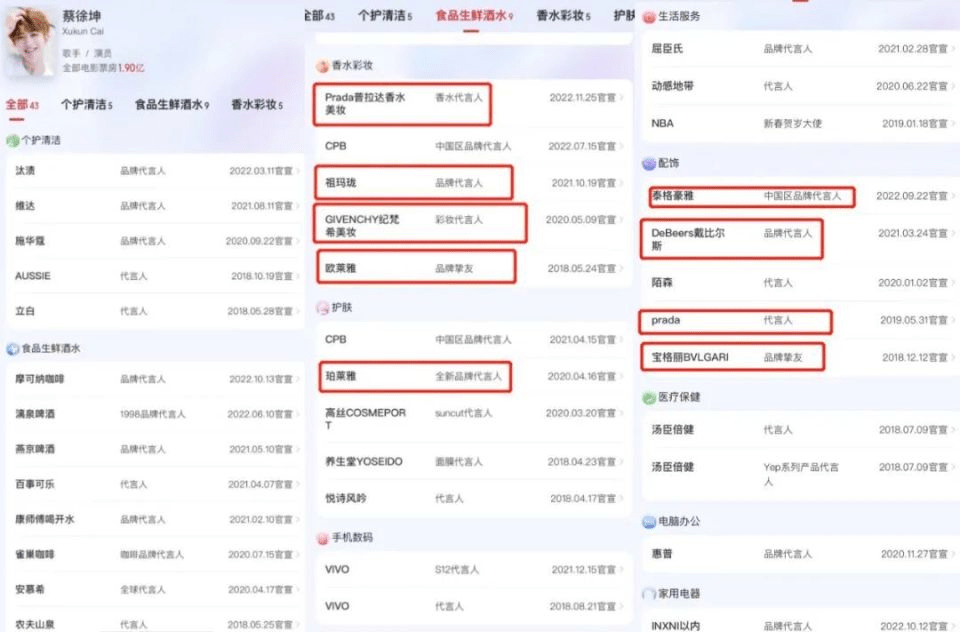Open the 施华蔻 endorsement entry

156,241
